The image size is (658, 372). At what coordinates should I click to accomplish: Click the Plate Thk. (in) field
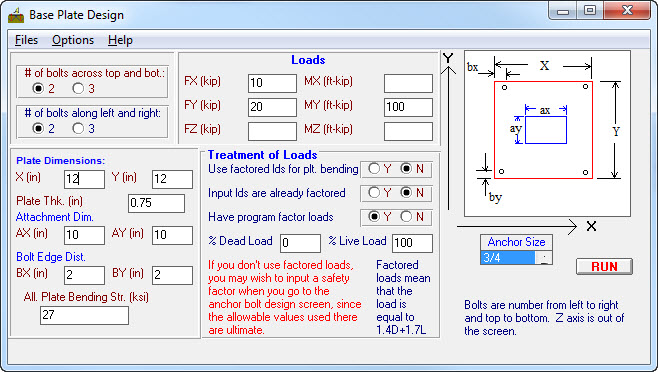pos(157,203)
